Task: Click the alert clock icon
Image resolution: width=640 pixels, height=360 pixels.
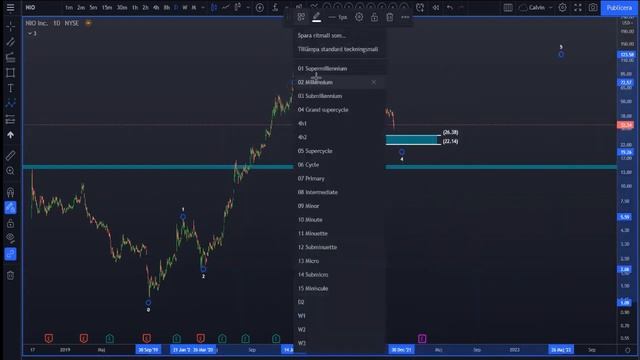Action: coord(420,7)
